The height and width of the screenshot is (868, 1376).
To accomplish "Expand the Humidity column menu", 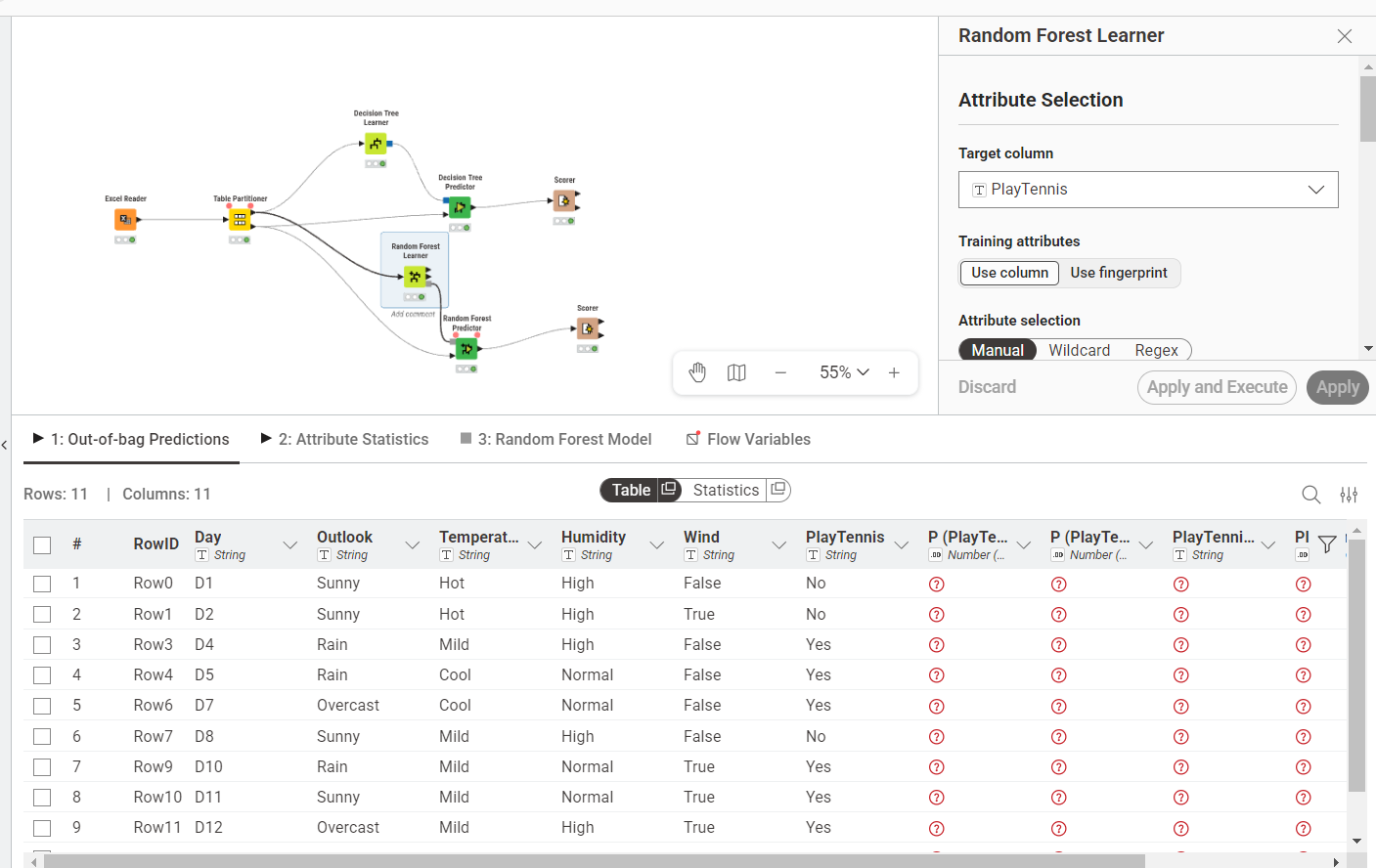I will click(657, 545).
